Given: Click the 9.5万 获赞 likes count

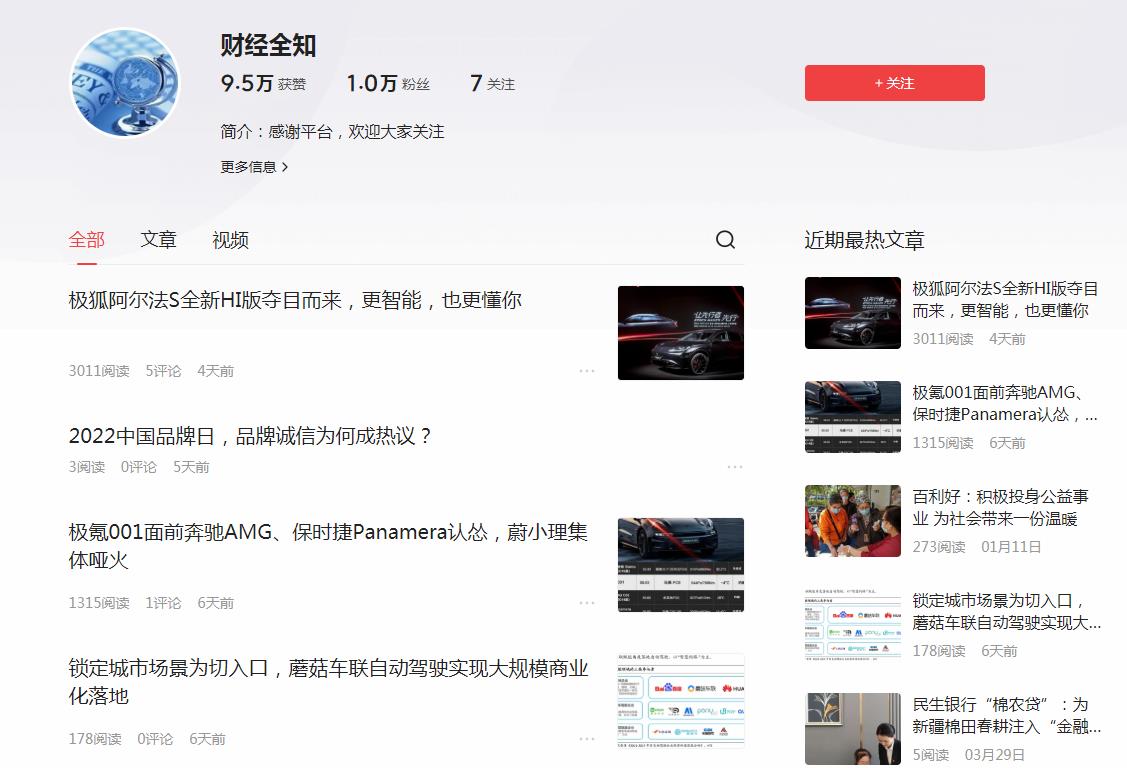Looking at the screenshot, I should pos(263,83).
